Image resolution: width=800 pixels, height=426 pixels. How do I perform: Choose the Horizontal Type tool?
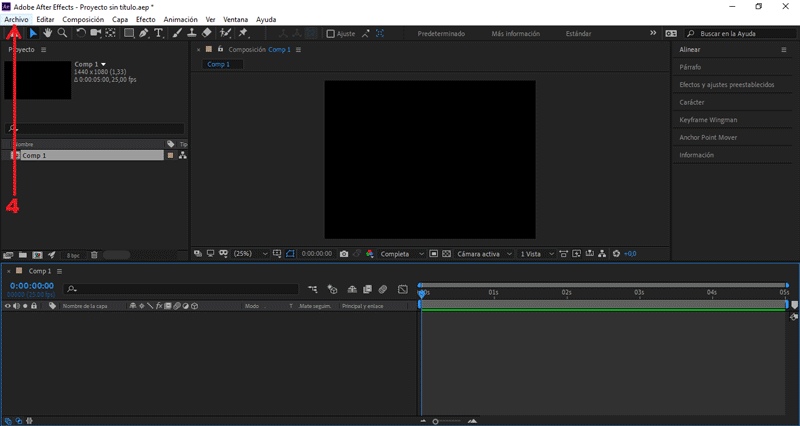[x=159, y=33]
